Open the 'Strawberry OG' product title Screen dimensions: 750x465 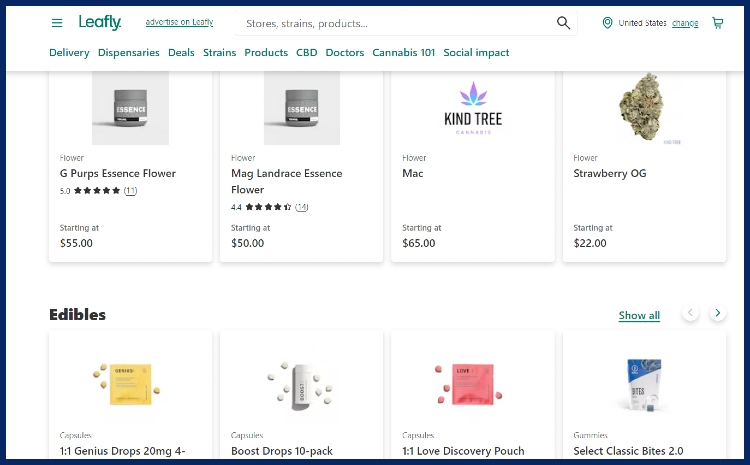pos(610,173)
